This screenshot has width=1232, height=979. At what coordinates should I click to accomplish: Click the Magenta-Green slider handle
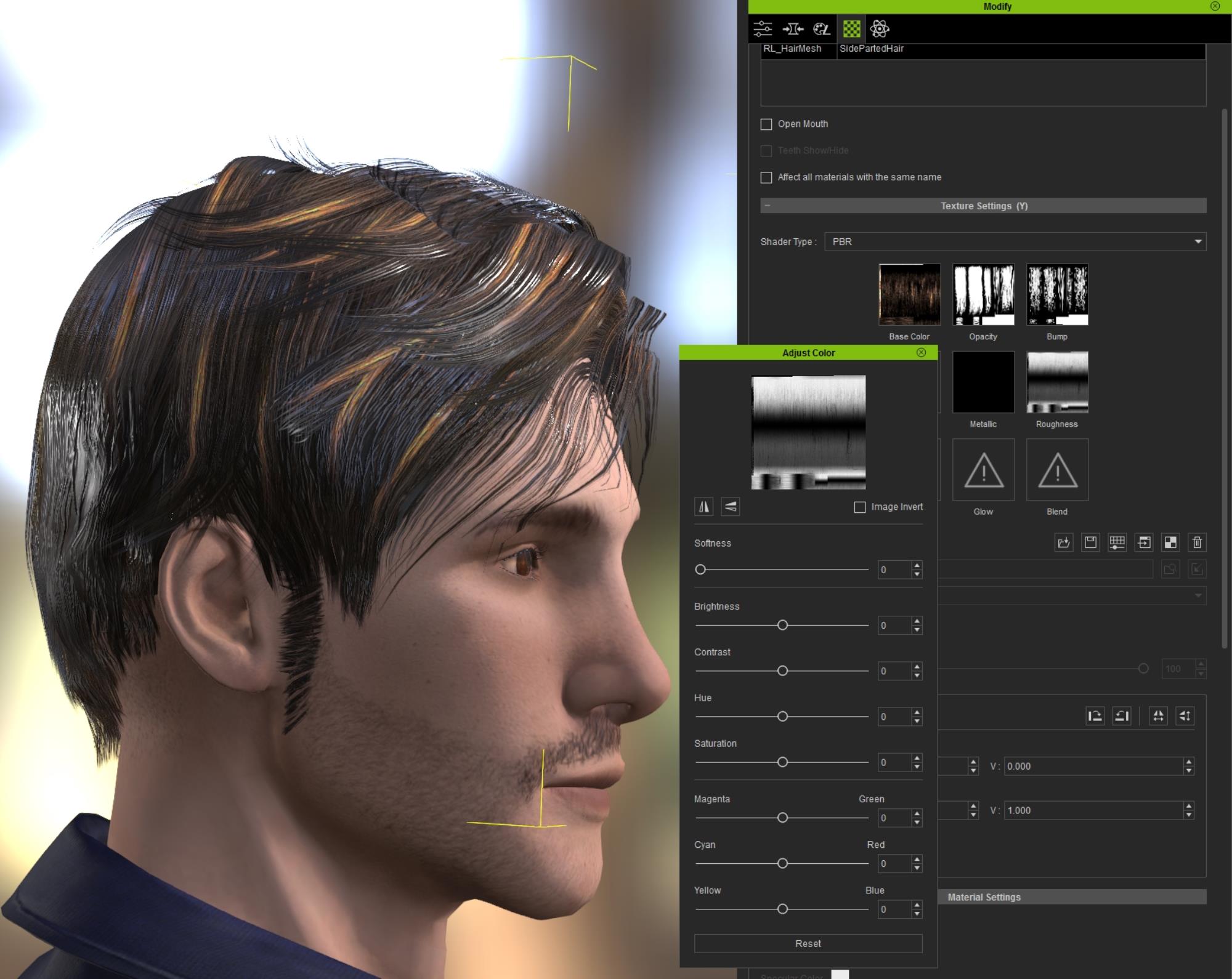(x=782, y=818)
